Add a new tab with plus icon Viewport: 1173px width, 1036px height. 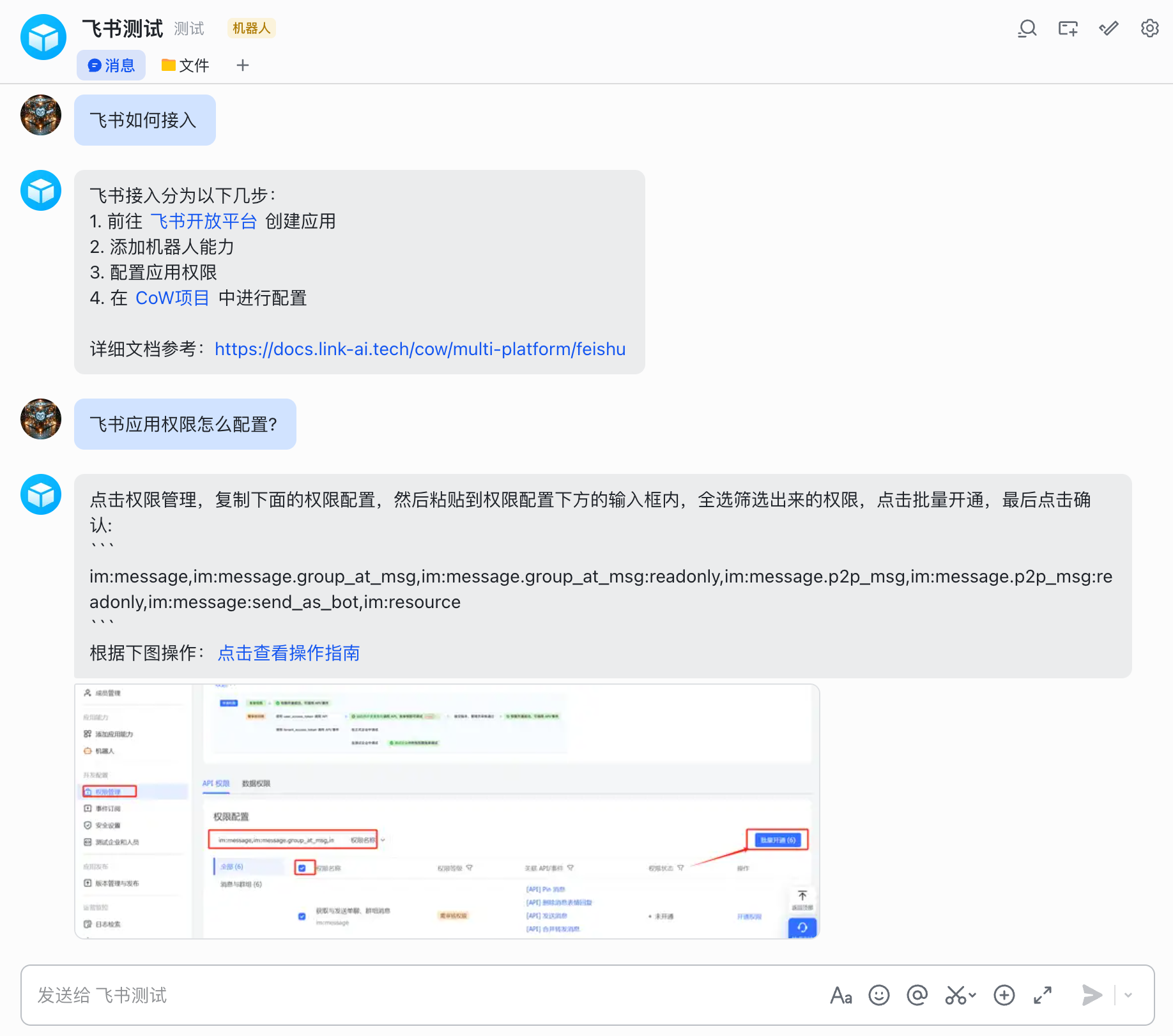(x=243, y=65)
